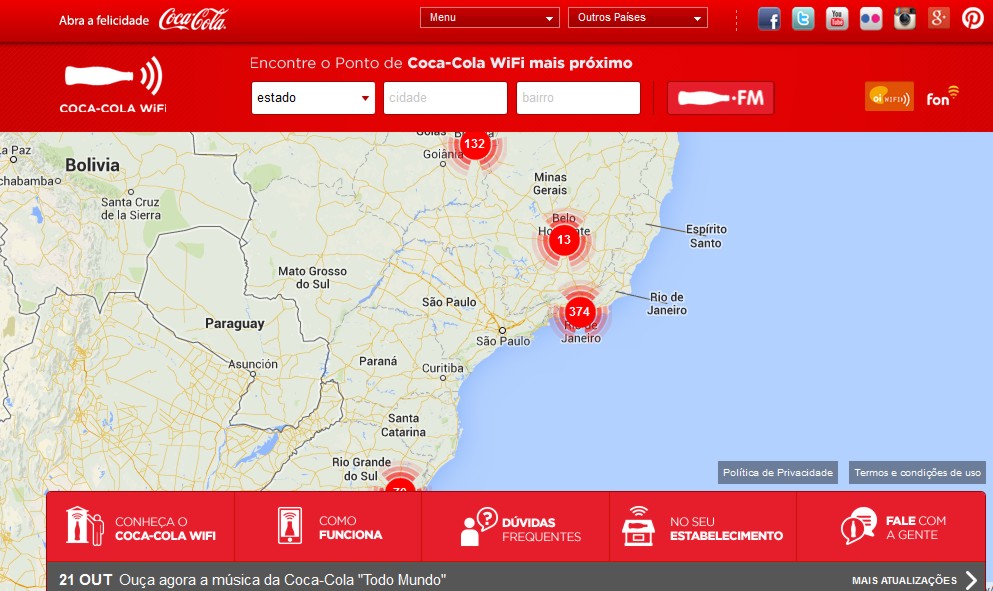Open the Todo Mundo news headline
Screen dimensions: 993x591
tap(282, 580)
